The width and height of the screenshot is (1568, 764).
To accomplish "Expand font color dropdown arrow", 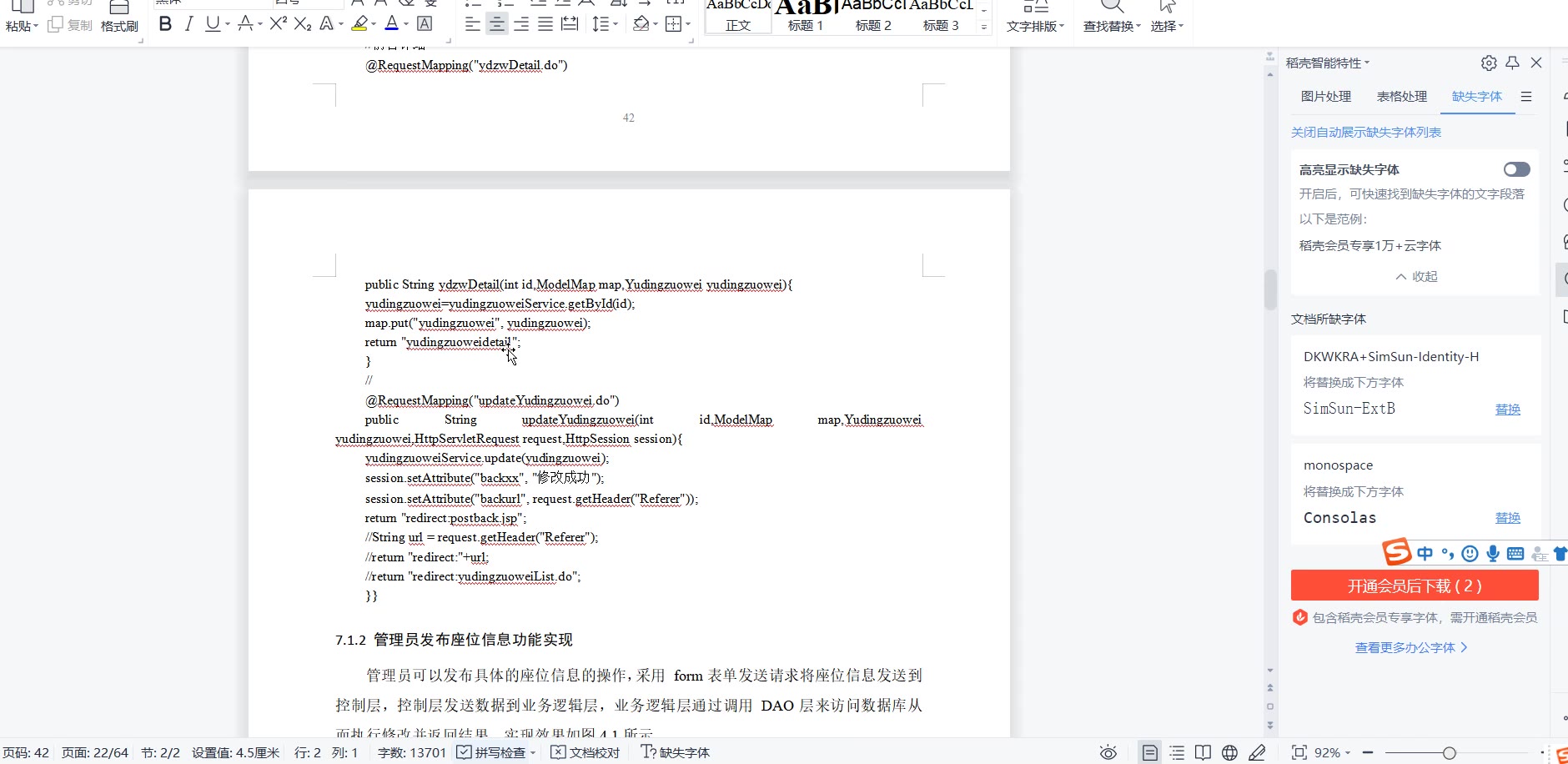I will pos(406,25).
